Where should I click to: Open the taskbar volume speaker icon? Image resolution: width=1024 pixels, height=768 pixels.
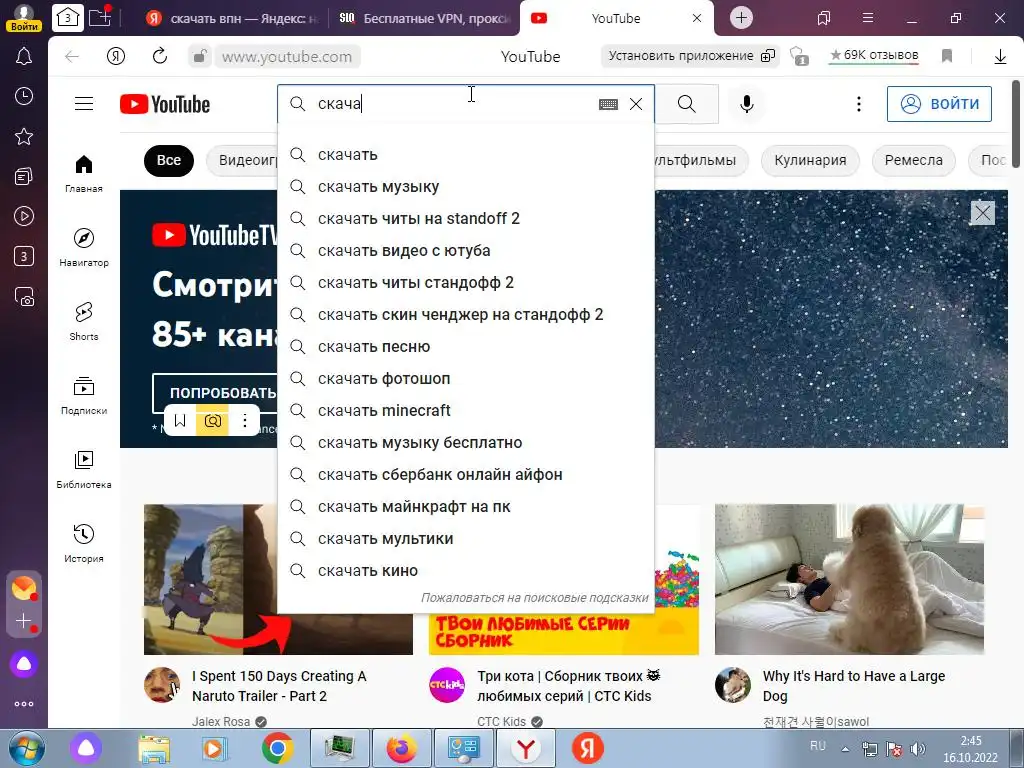918,748
